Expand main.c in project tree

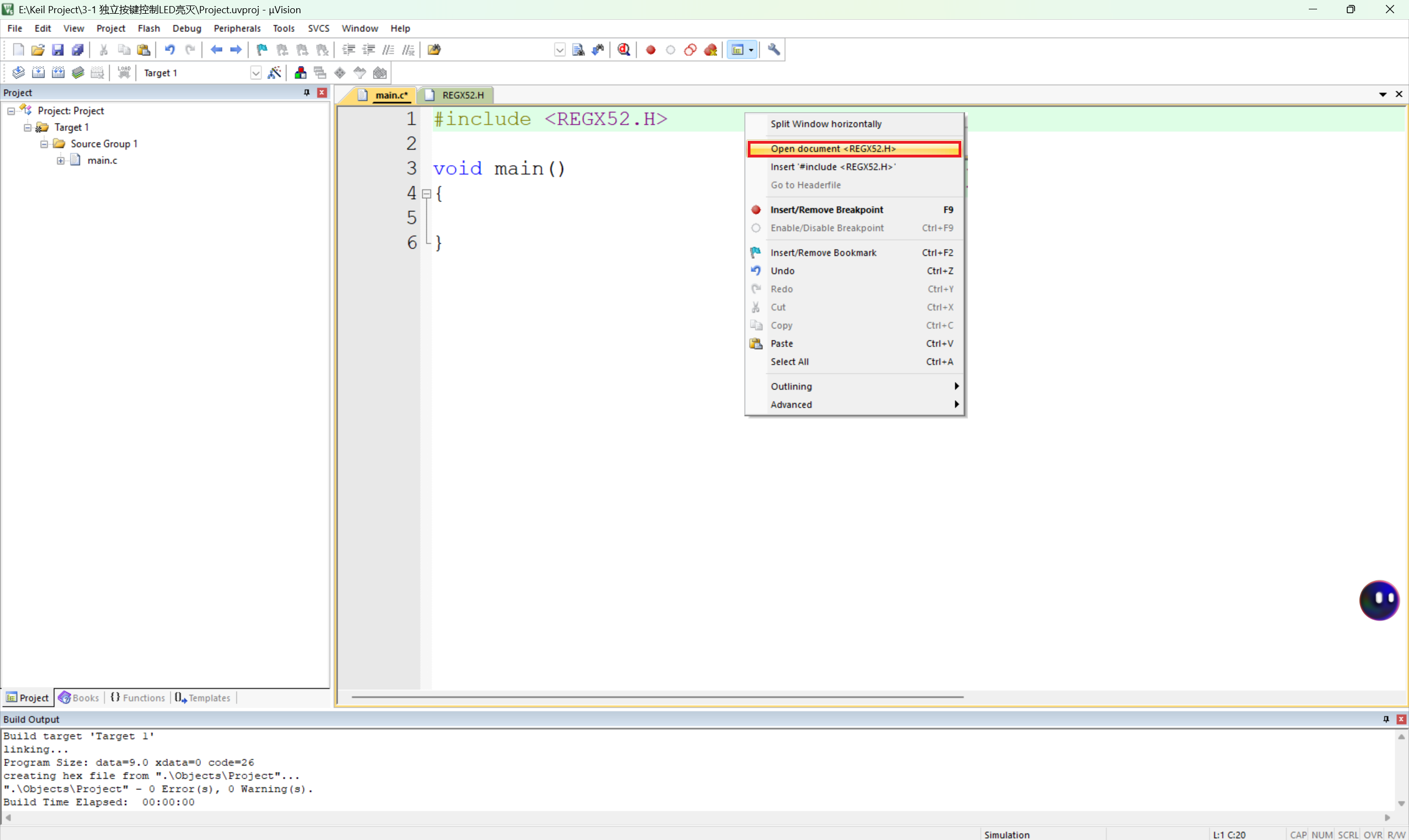pos(61,160)
